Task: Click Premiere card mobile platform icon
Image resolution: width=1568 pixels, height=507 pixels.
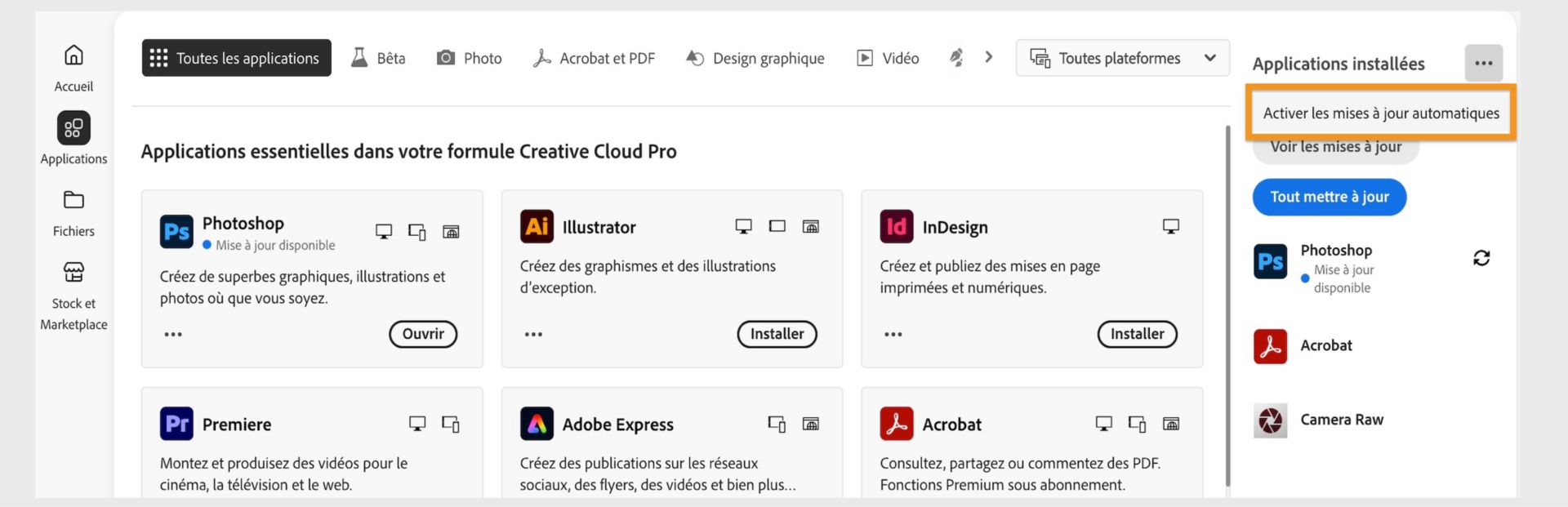Action: pyautogui.click(x=451, y=424)
